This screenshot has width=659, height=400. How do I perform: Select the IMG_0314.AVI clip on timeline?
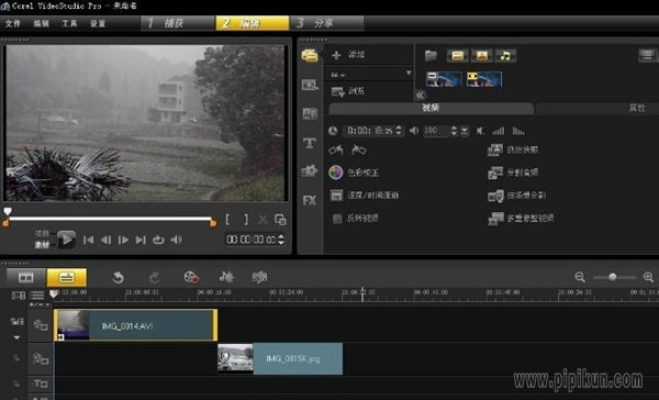coord(135,325)
